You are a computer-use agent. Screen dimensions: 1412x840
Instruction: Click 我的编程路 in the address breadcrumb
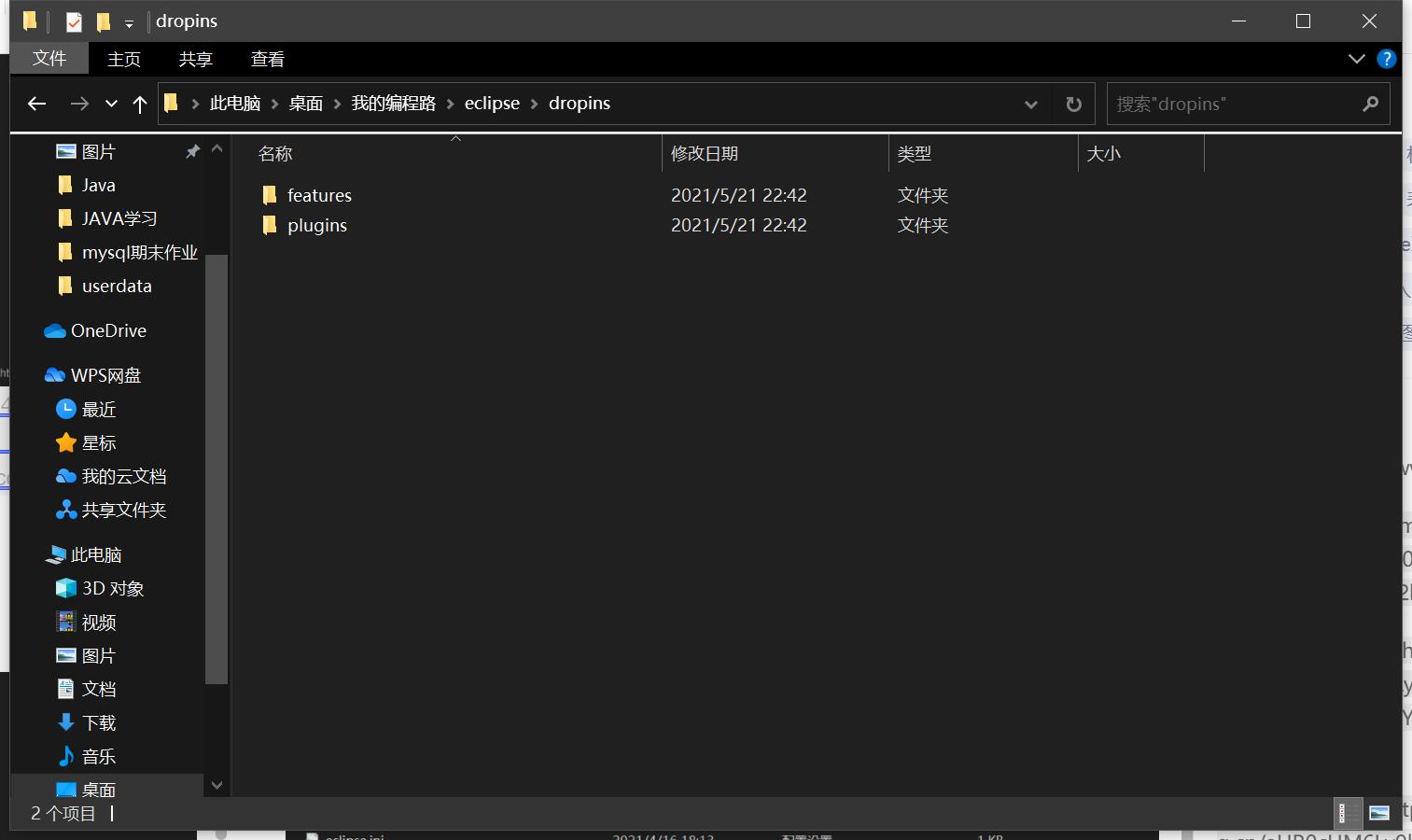[x=394, y=104]
